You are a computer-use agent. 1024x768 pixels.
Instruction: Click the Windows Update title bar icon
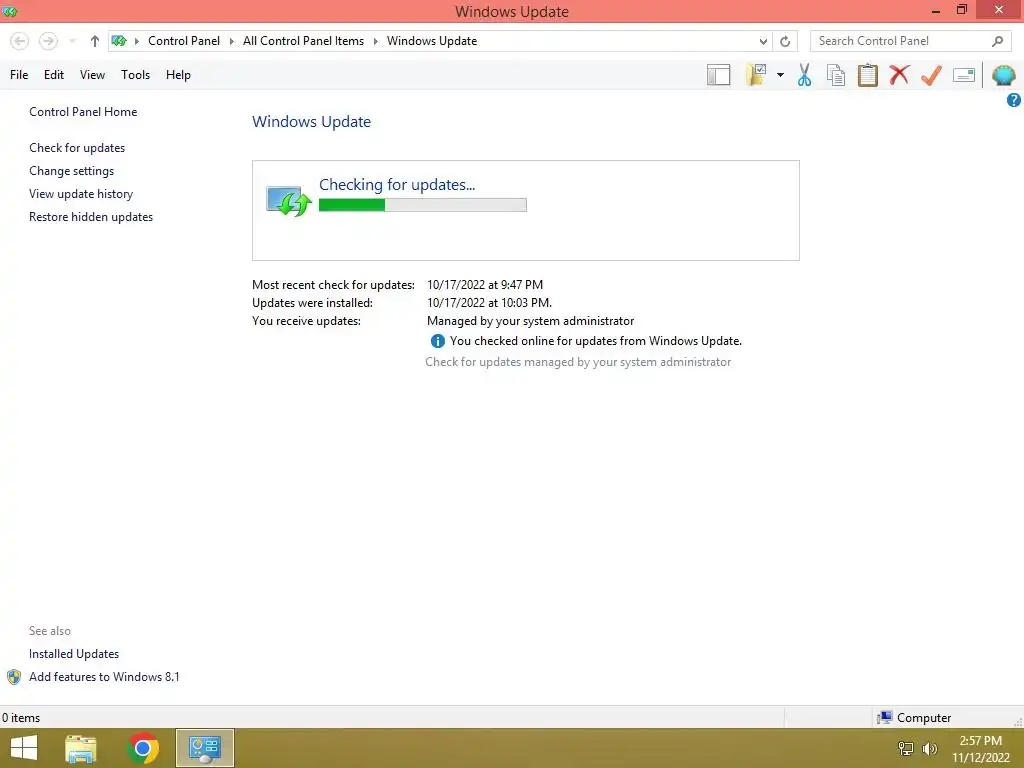10,11
